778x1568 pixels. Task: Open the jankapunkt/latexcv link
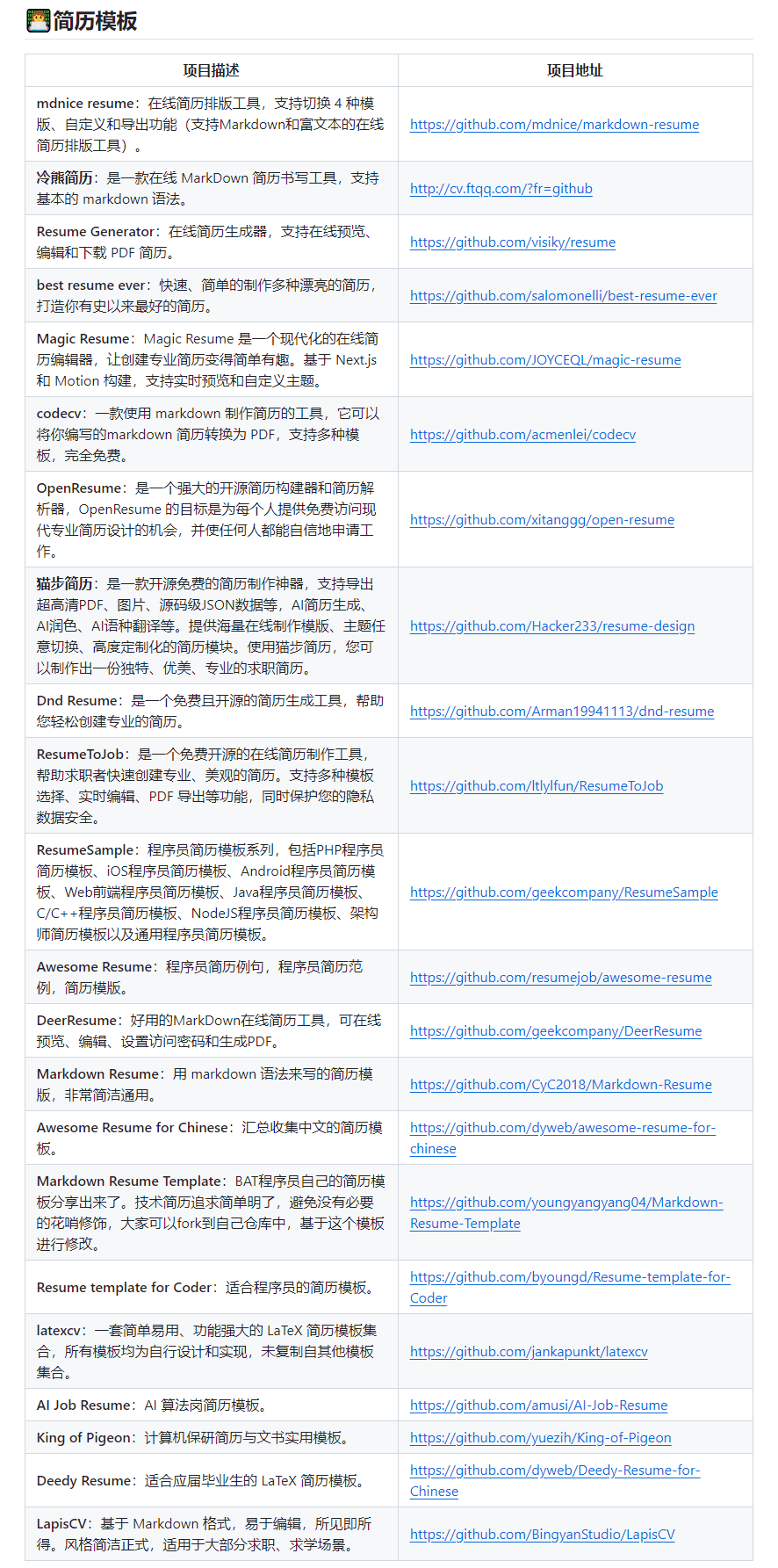(529, 1352)
